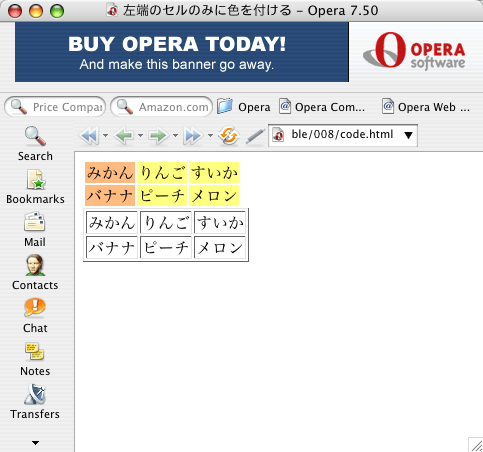Screen dimensions: 483x452
Task: Minimize the window with the yellow button
Action: pos(36,11)
